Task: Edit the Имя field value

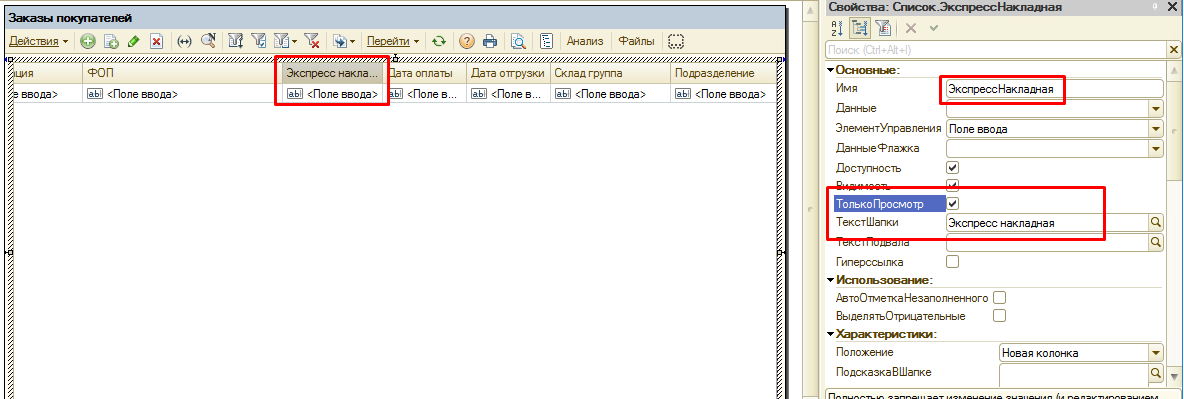Action: [1055, 89]
